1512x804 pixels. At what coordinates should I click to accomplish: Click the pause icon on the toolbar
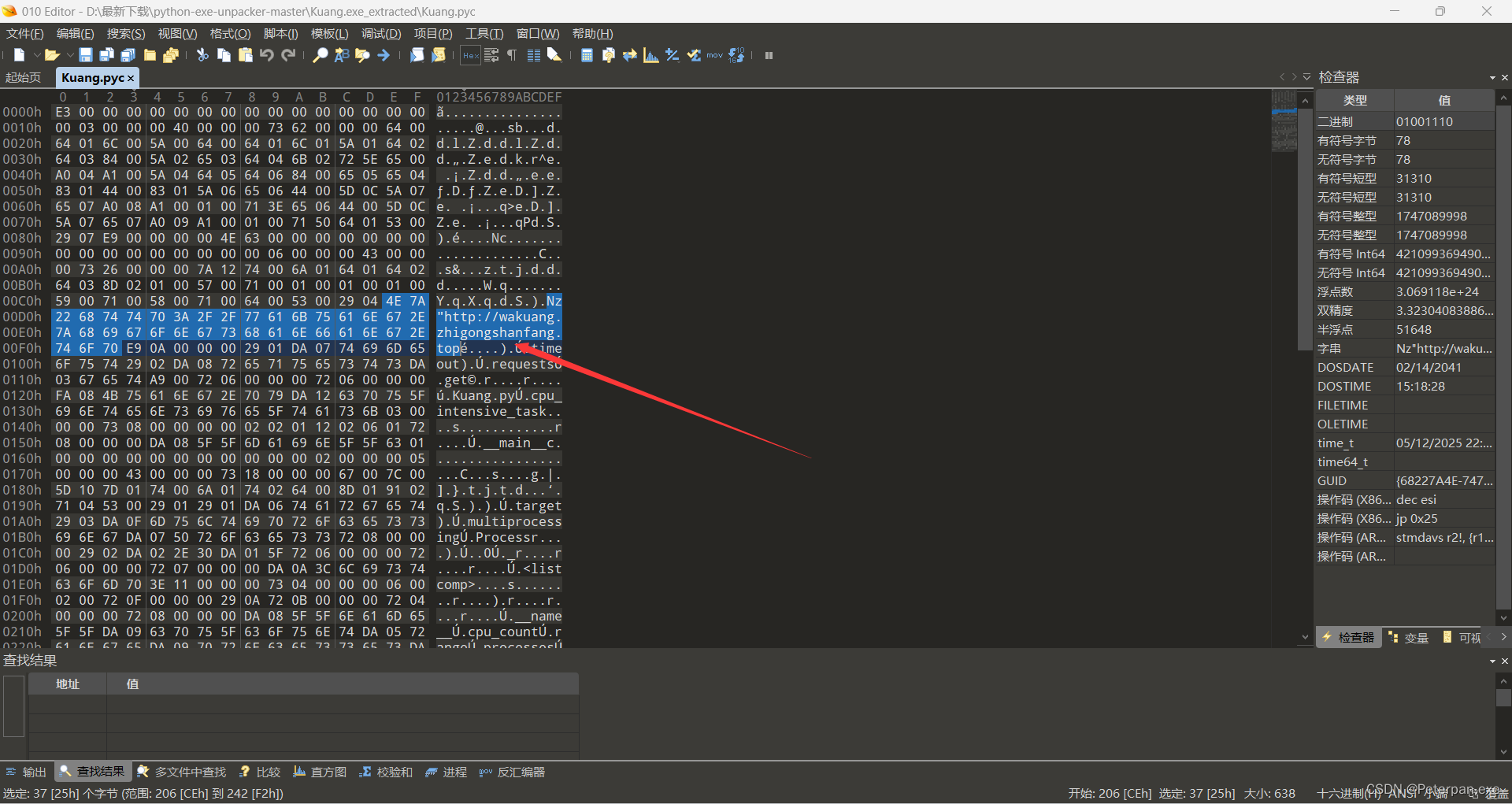[769, 55]
